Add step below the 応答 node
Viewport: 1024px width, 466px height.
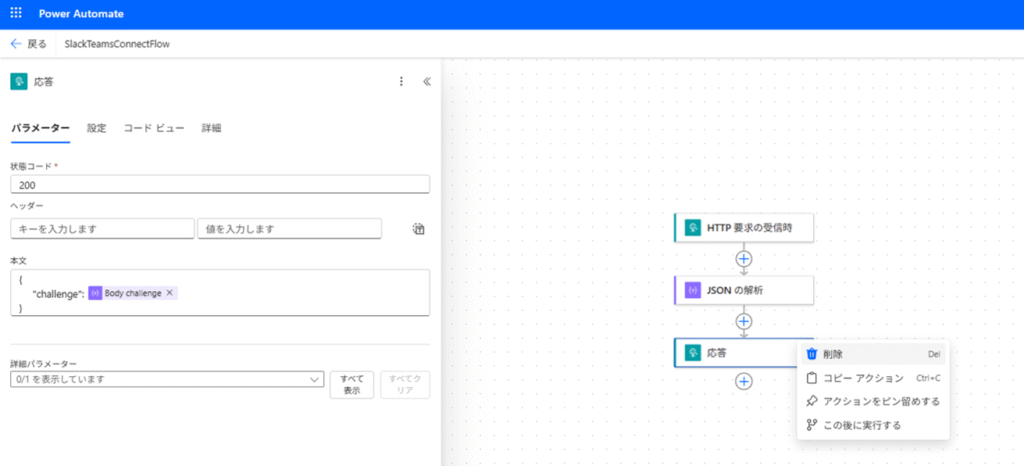(744, 382)
